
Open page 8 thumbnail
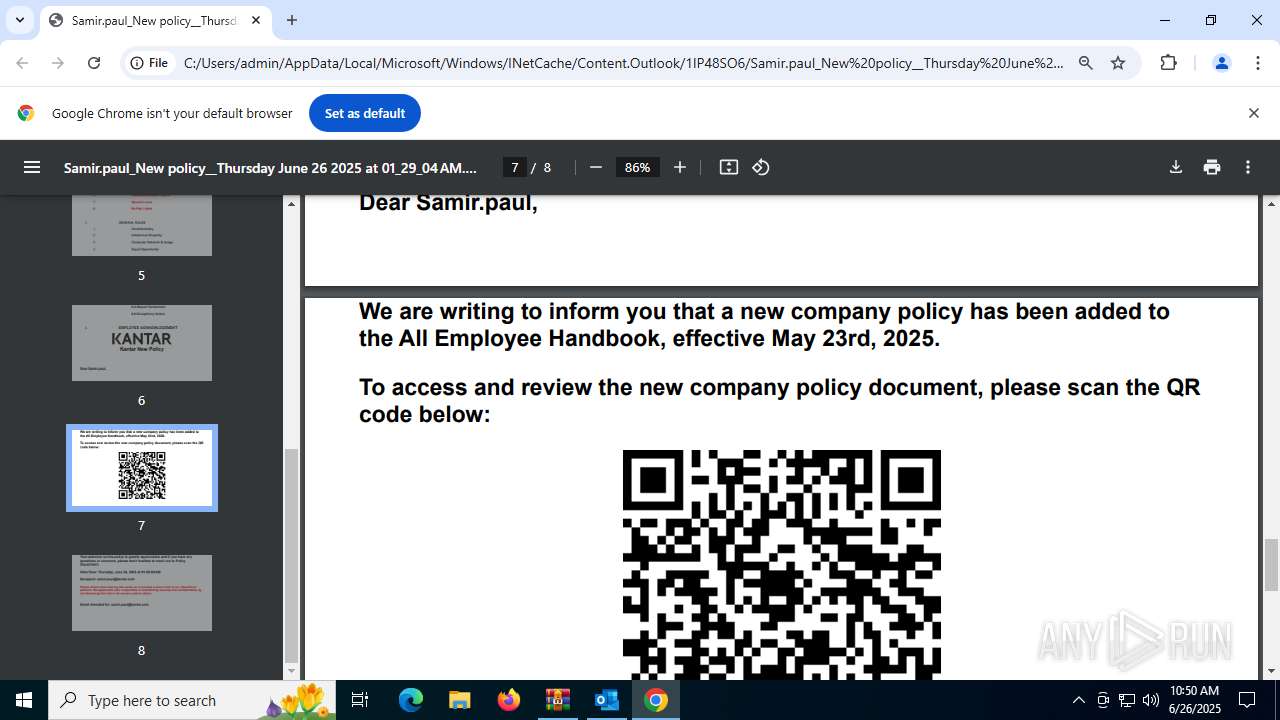[142, 593]
